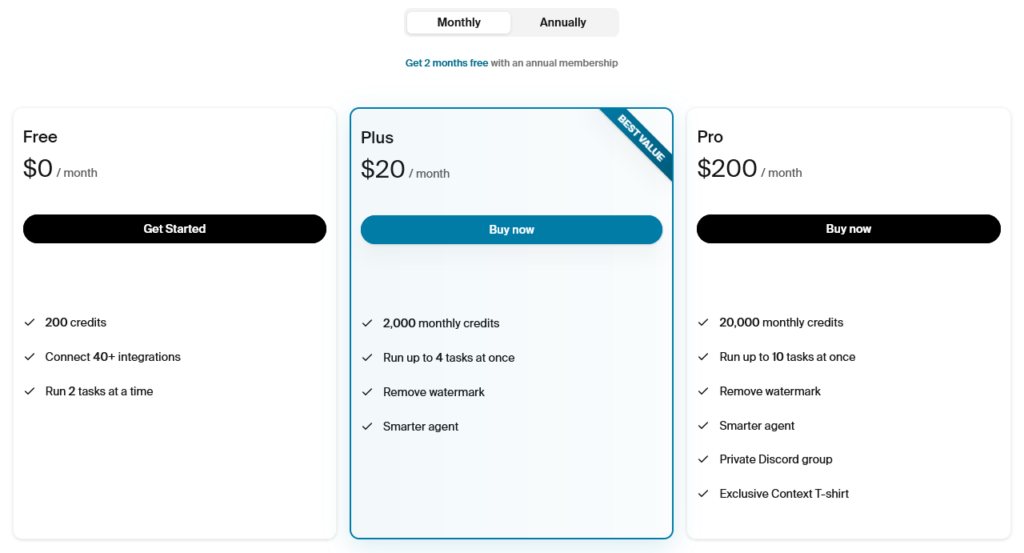Click checkmark beside Run up to 4 tasks
Screen dimensions: 1024x553
(367, 358)
